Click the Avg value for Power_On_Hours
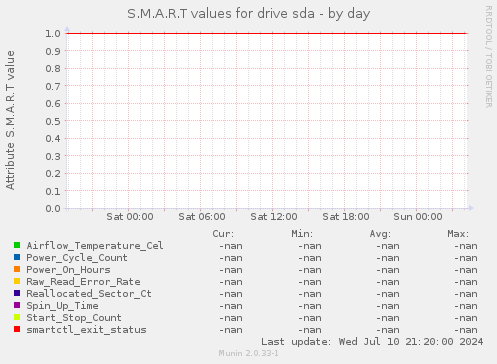Viewport: 497px width, 364px height. pos(388,270)
